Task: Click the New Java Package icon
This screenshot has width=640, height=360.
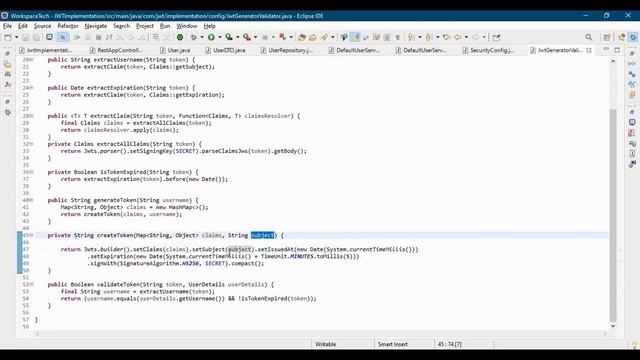Action: (302, 37)
